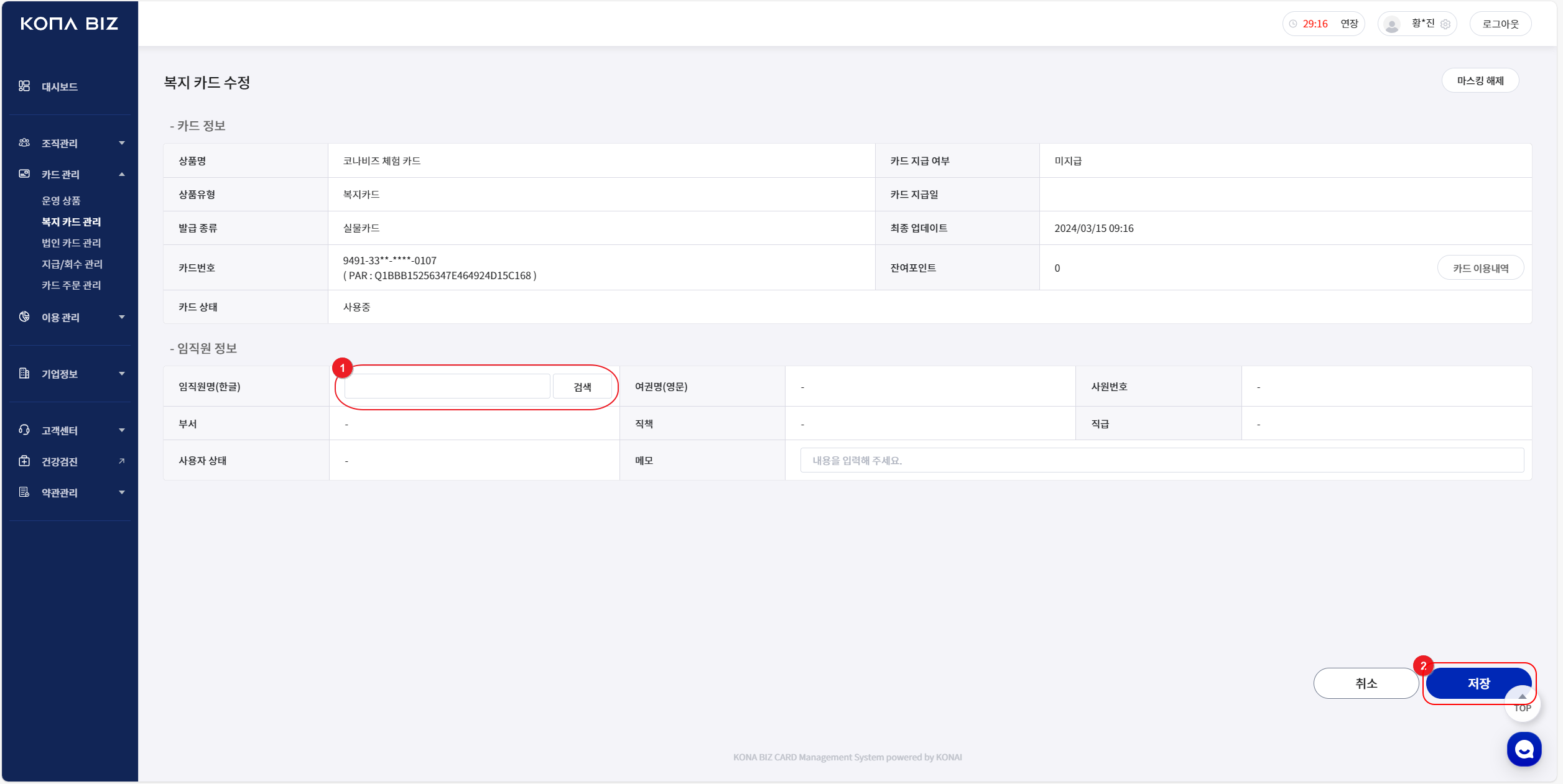Collapse the 카드 관리 menu arrow

pos(122,174)
